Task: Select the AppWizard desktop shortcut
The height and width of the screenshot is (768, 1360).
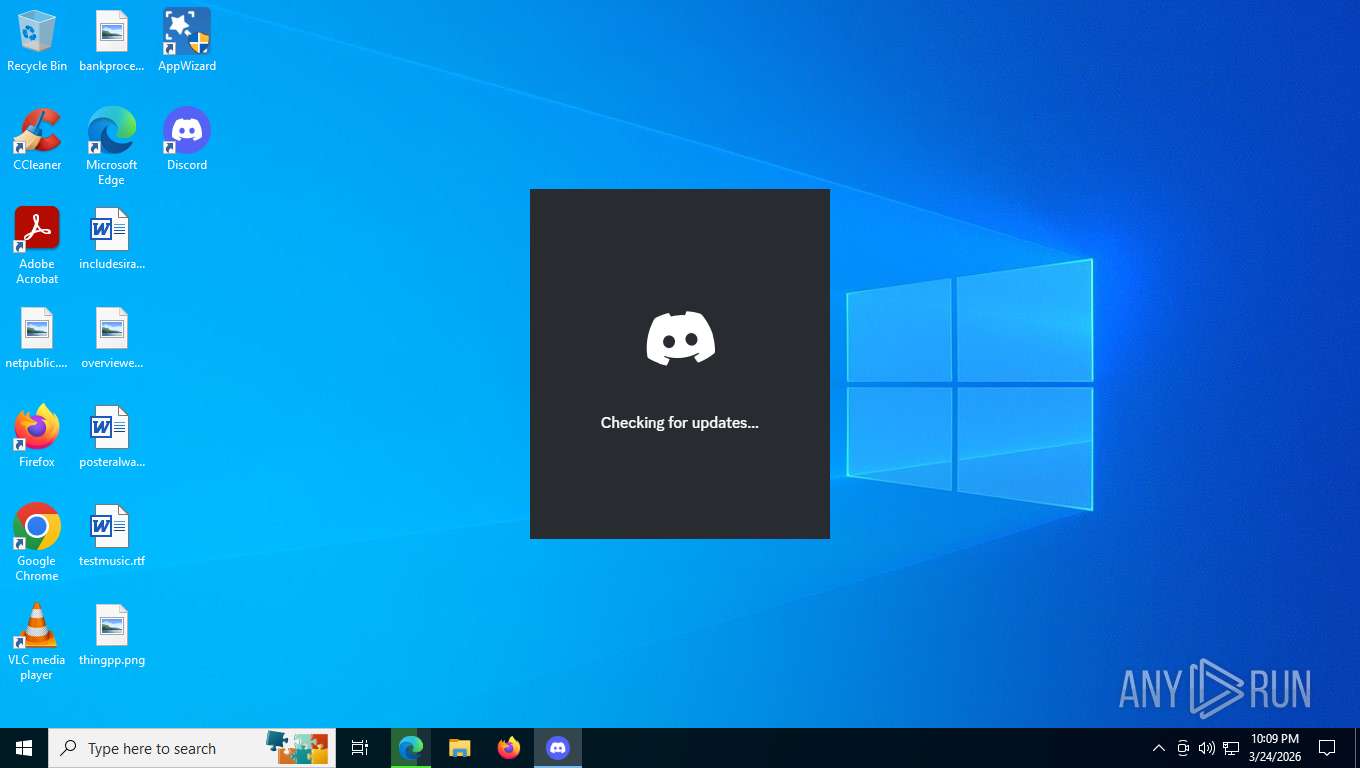Action: click(187, 41)
